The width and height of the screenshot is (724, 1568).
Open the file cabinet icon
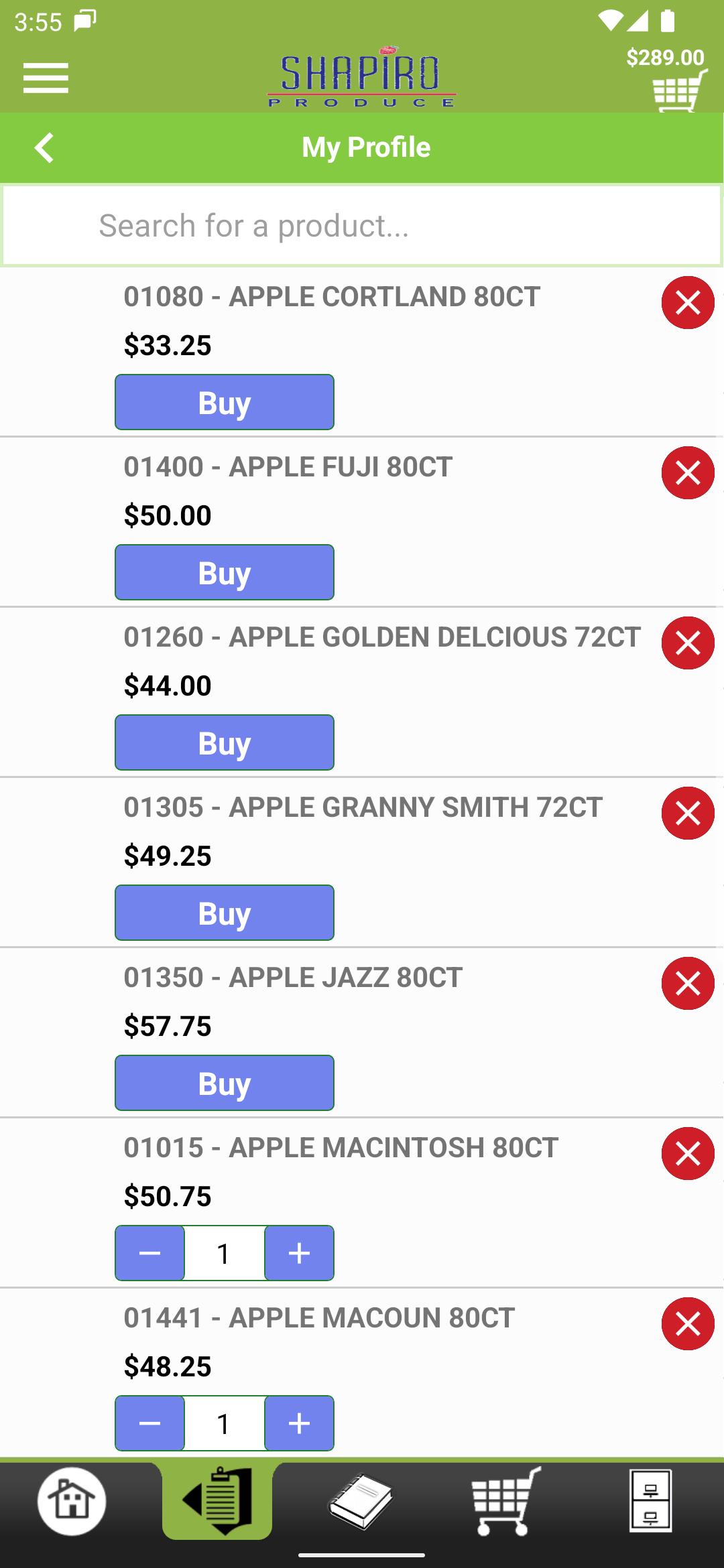click(650, 1501)
